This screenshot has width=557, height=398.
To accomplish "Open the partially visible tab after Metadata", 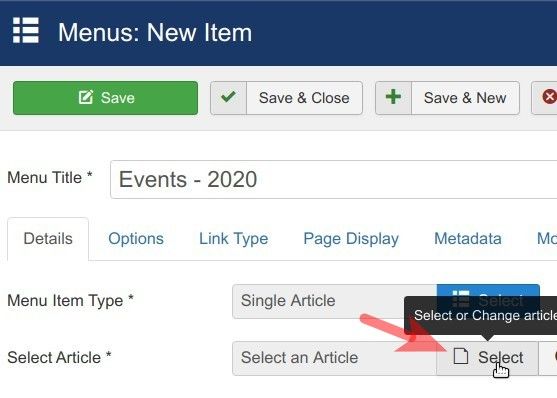I will coord(547,239).
